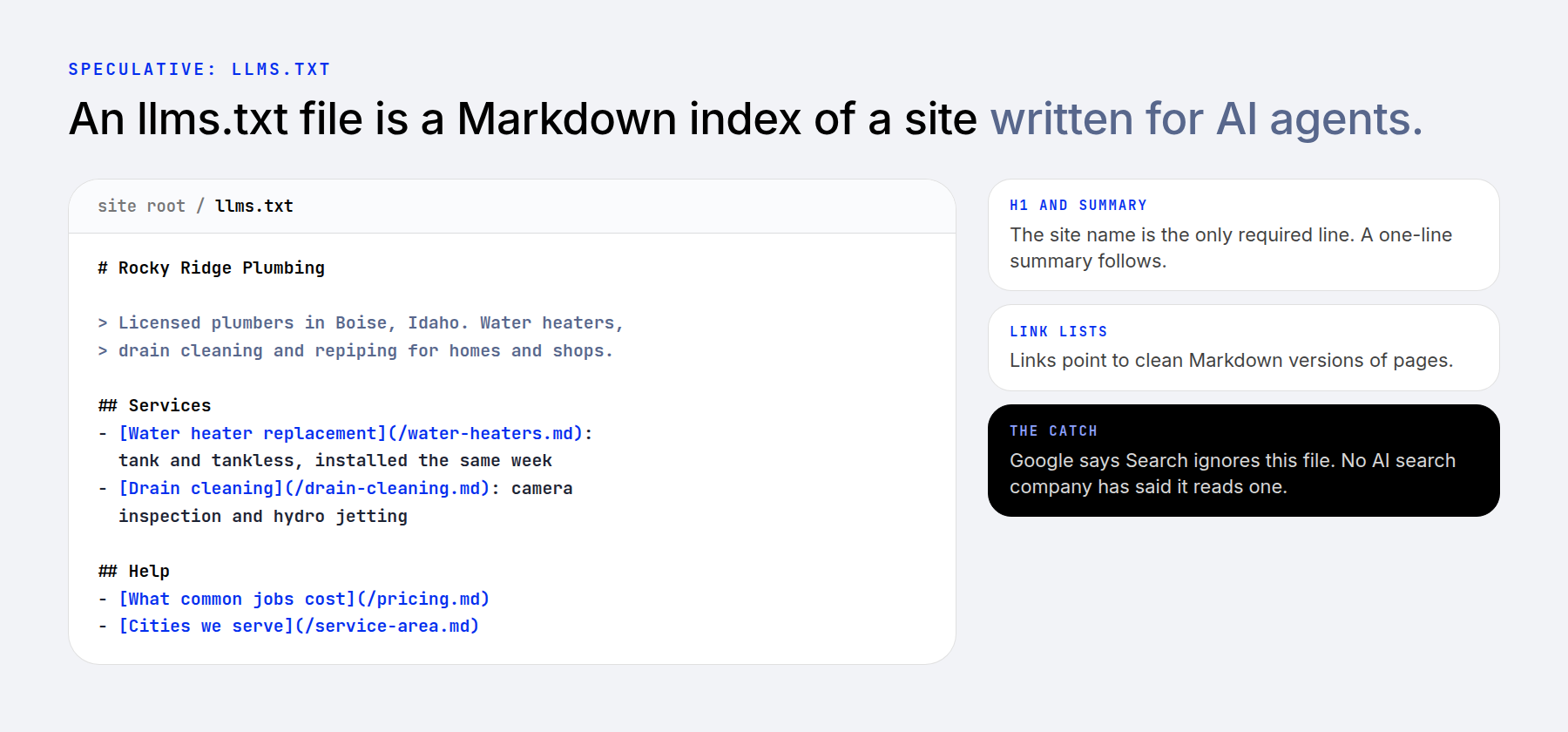The height and width of the screenshot is (732, 1568).
Task: Select the '## Help' heading in the code
Action: (133, 572)
